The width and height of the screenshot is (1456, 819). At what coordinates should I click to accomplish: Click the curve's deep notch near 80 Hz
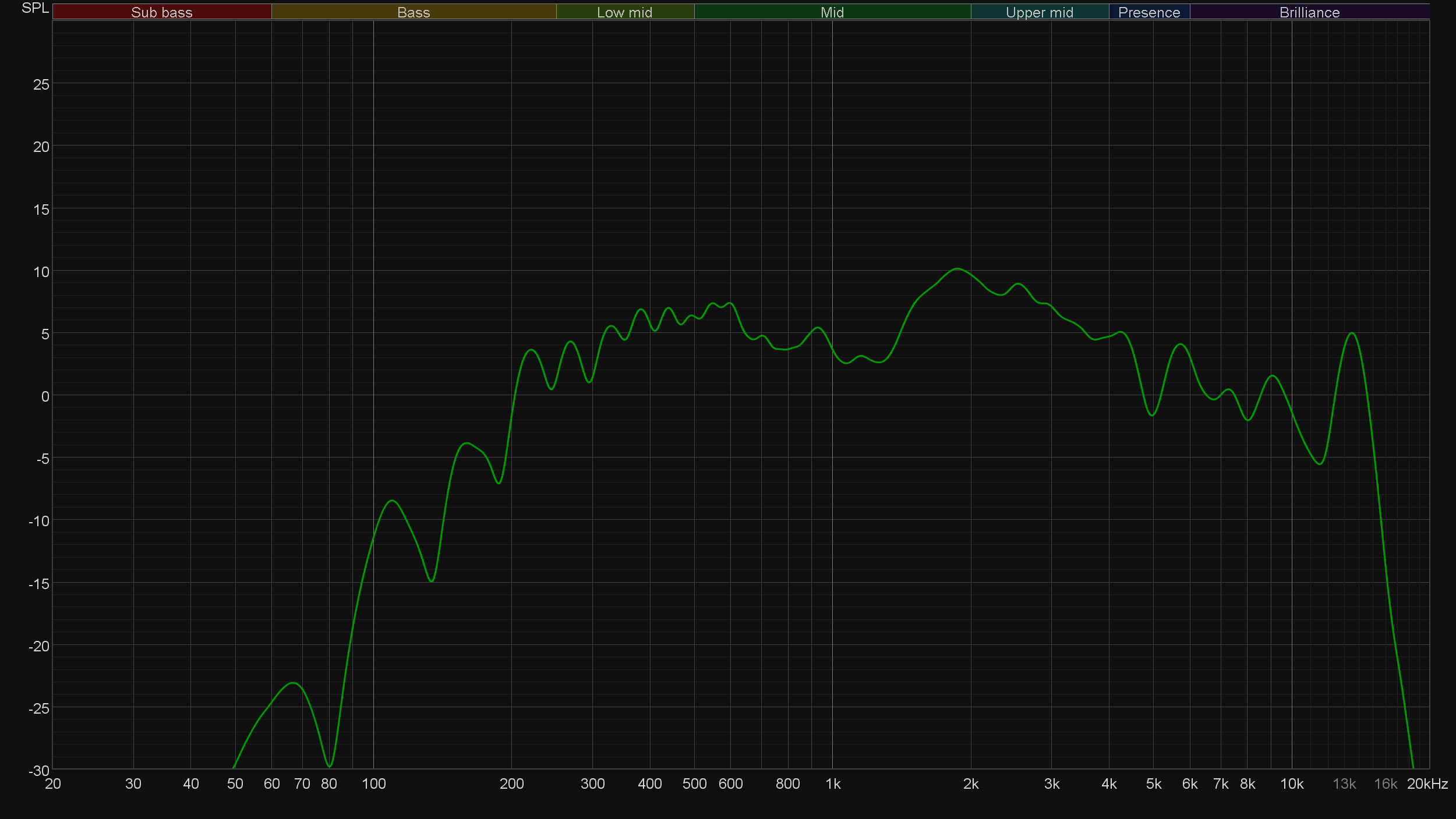330,766
